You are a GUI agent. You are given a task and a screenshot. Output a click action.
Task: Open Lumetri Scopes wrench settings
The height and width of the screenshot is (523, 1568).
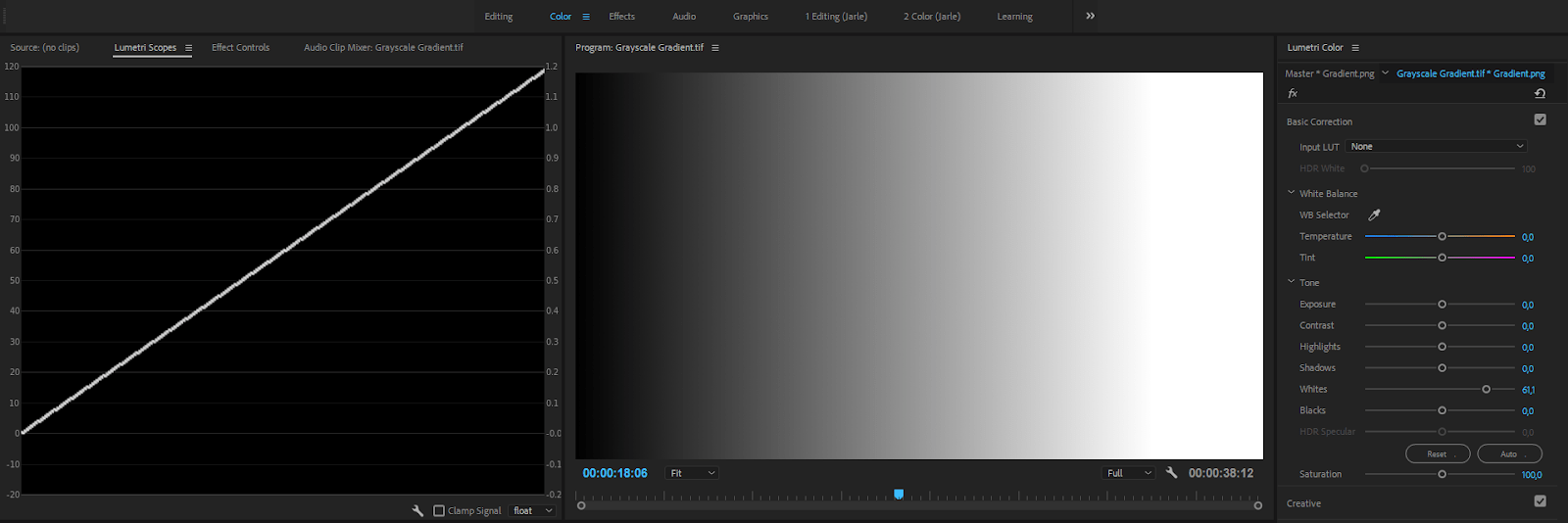click(417, 511)
